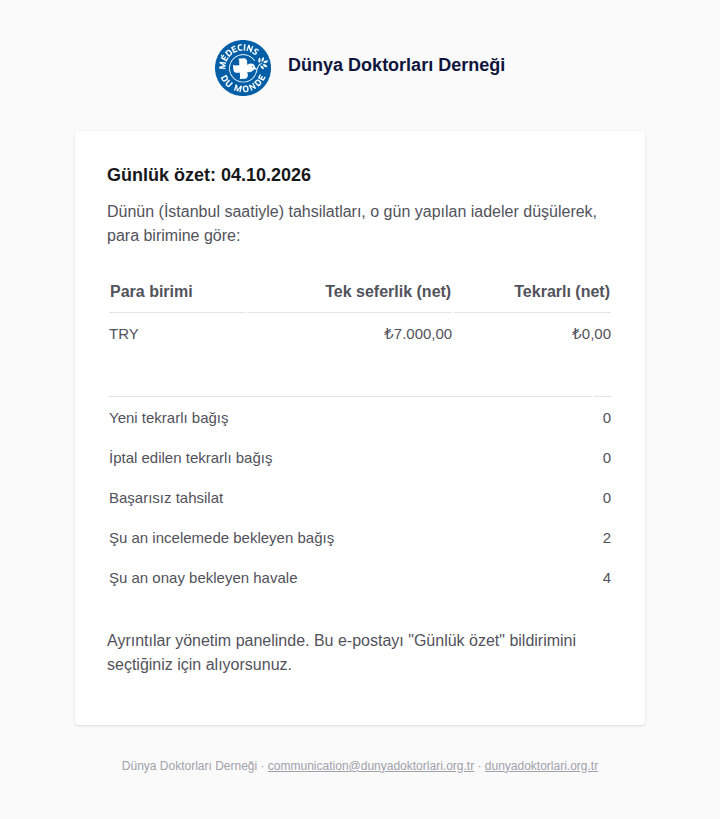The height and width of the screenshot is (819, 720).
Task: Click value 0 for Yeni tekrarlı bağış
Action: 607,418
